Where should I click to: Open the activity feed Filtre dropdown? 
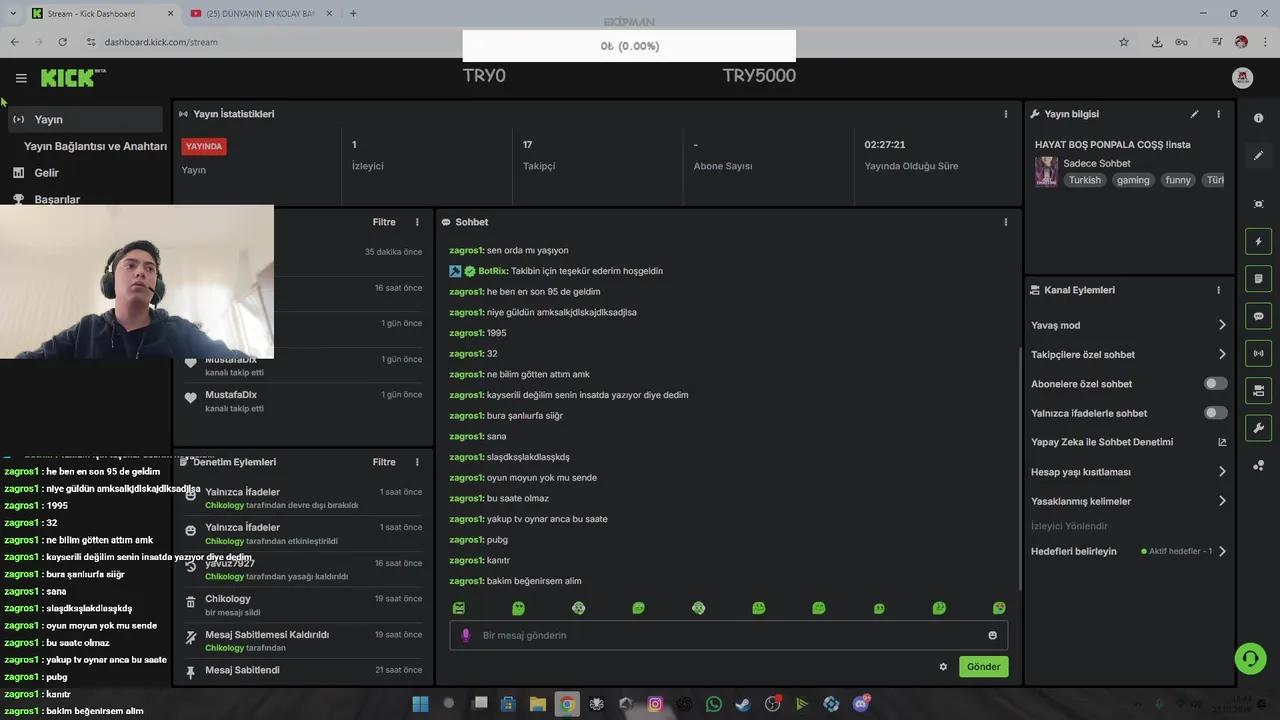point(384,222)
